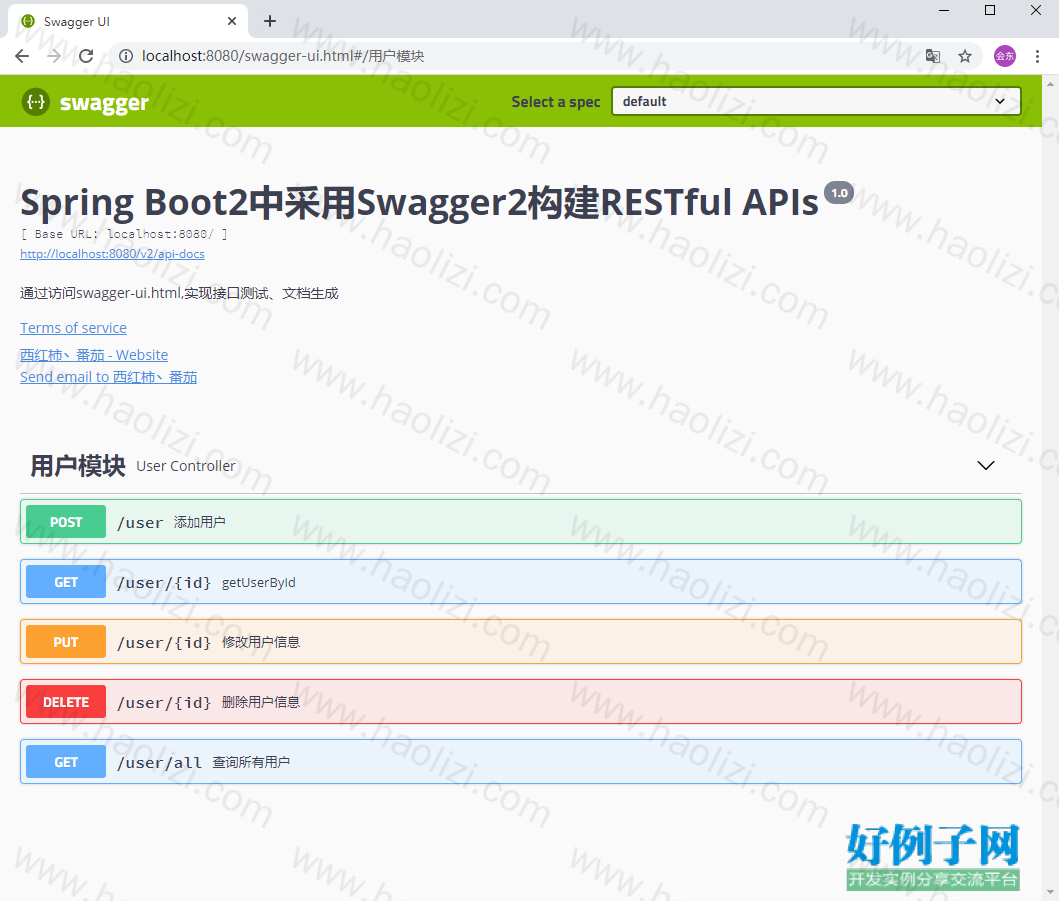Open the Select a spec dropdown

pyautogui.click(x=816, y=101)
